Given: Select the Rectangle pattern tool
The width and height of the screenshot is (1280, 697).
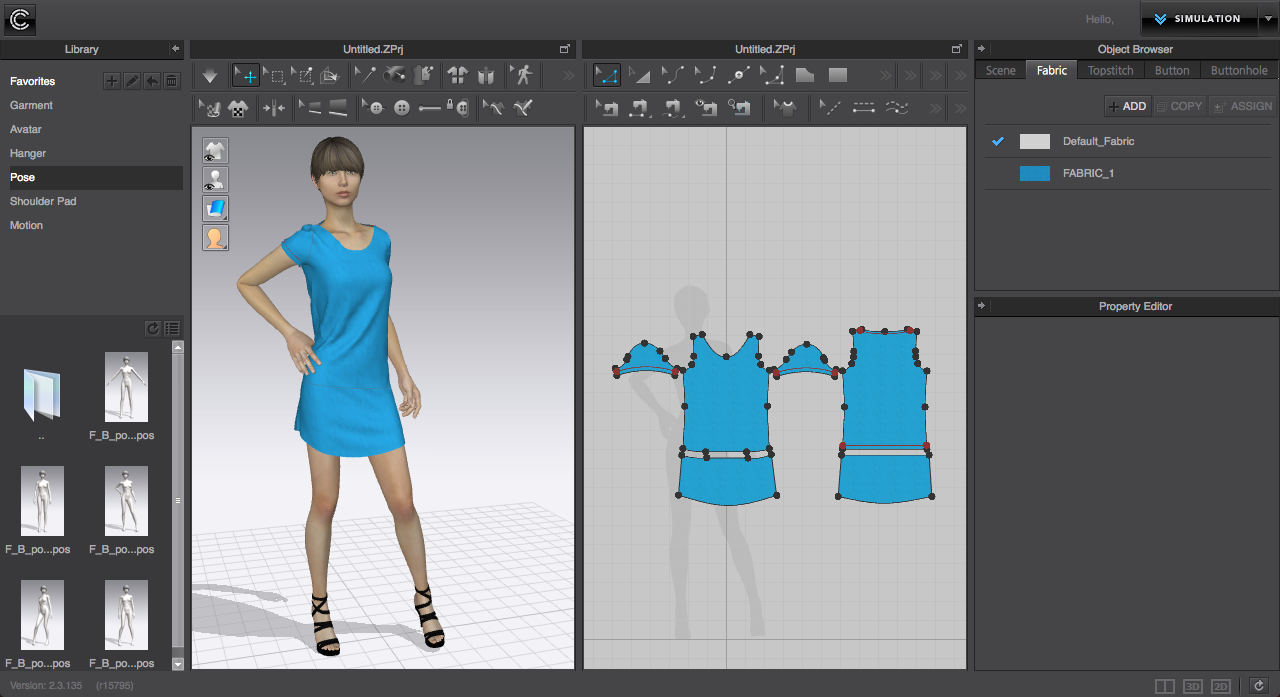Looking at the screenshot, I should click(838, 75).
